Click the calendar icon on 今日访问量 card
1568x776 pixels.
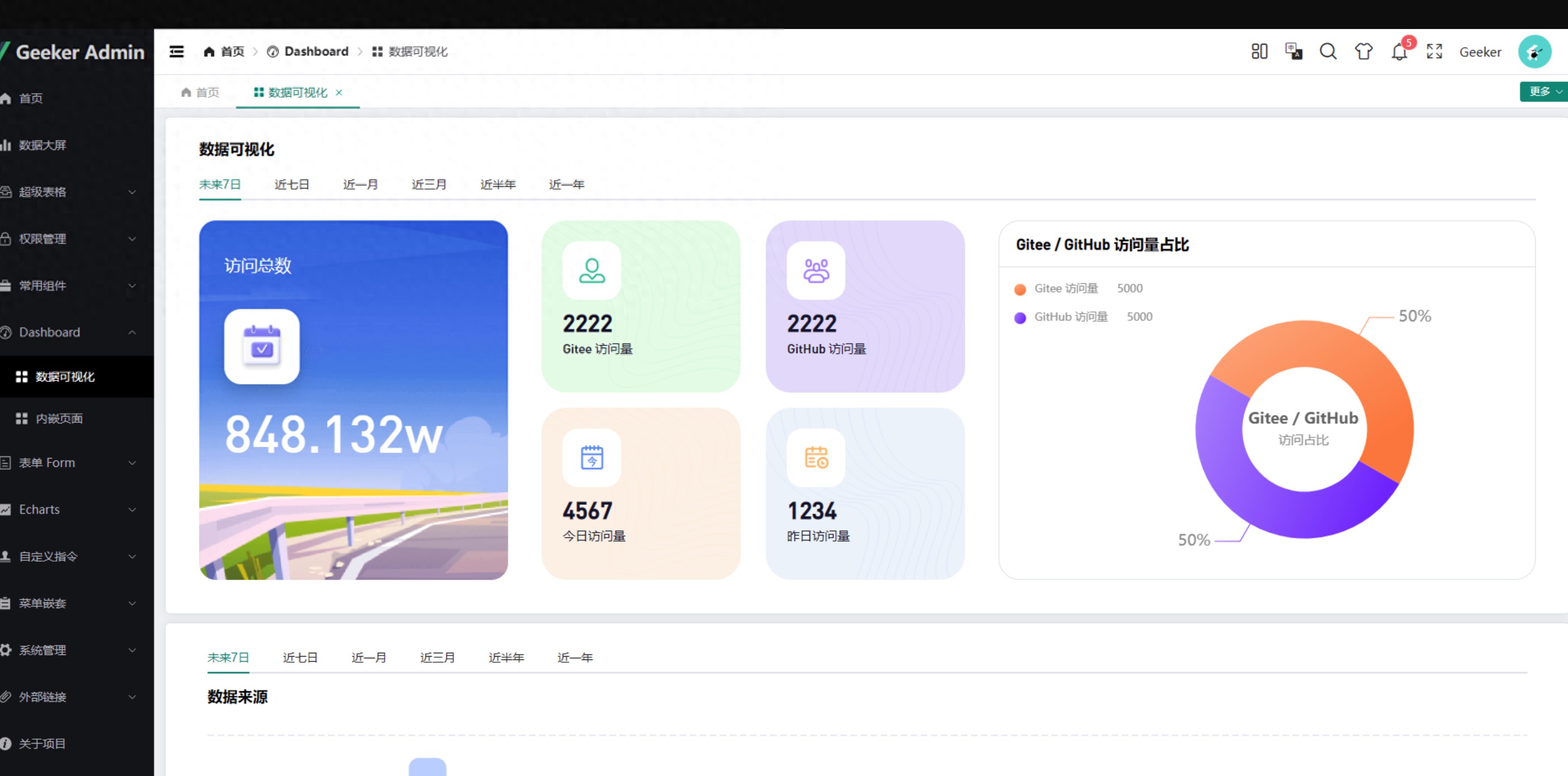591,457
